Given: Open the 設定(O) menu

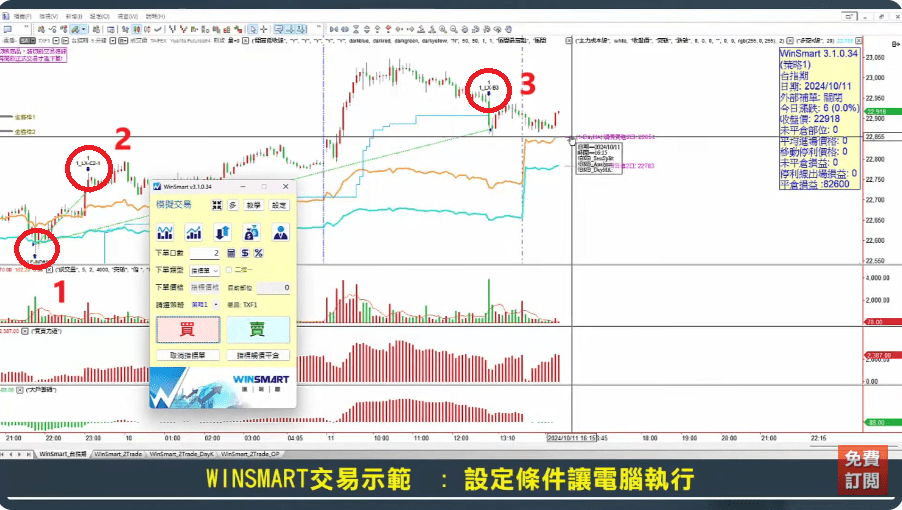Looking at the screenshot, I should tap(100, 17).
